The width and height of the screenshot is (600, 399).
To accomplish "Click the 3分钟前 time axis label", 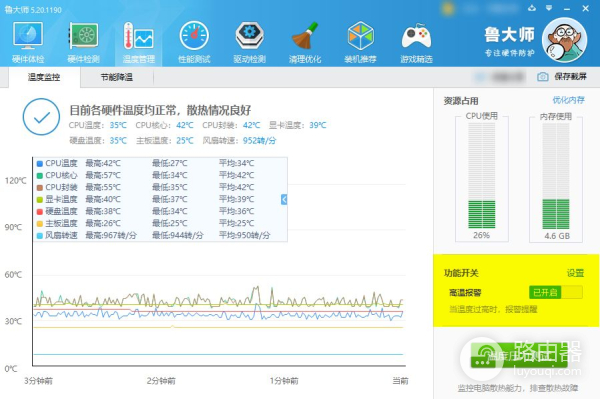I will 38,381.
